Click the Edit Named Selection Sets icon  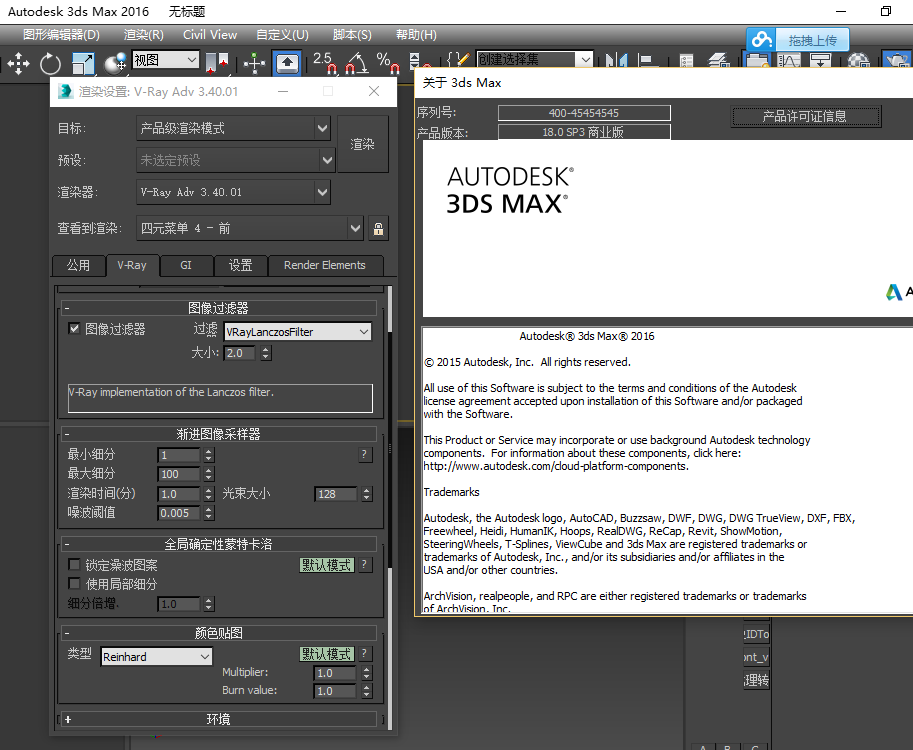coord(459,59)
